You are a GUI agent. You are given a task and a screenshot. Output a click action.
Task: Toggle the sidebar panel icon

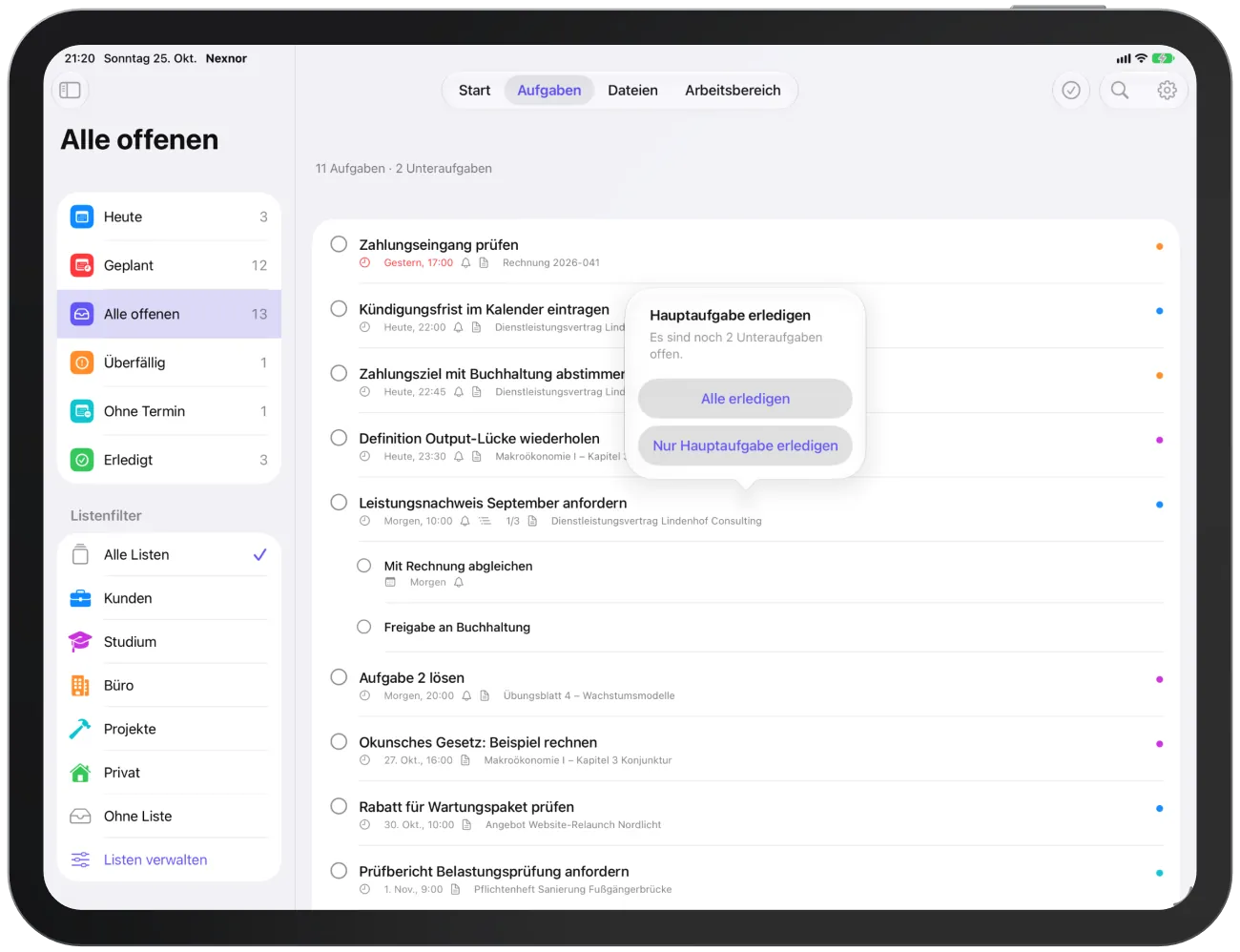[70, 90]
